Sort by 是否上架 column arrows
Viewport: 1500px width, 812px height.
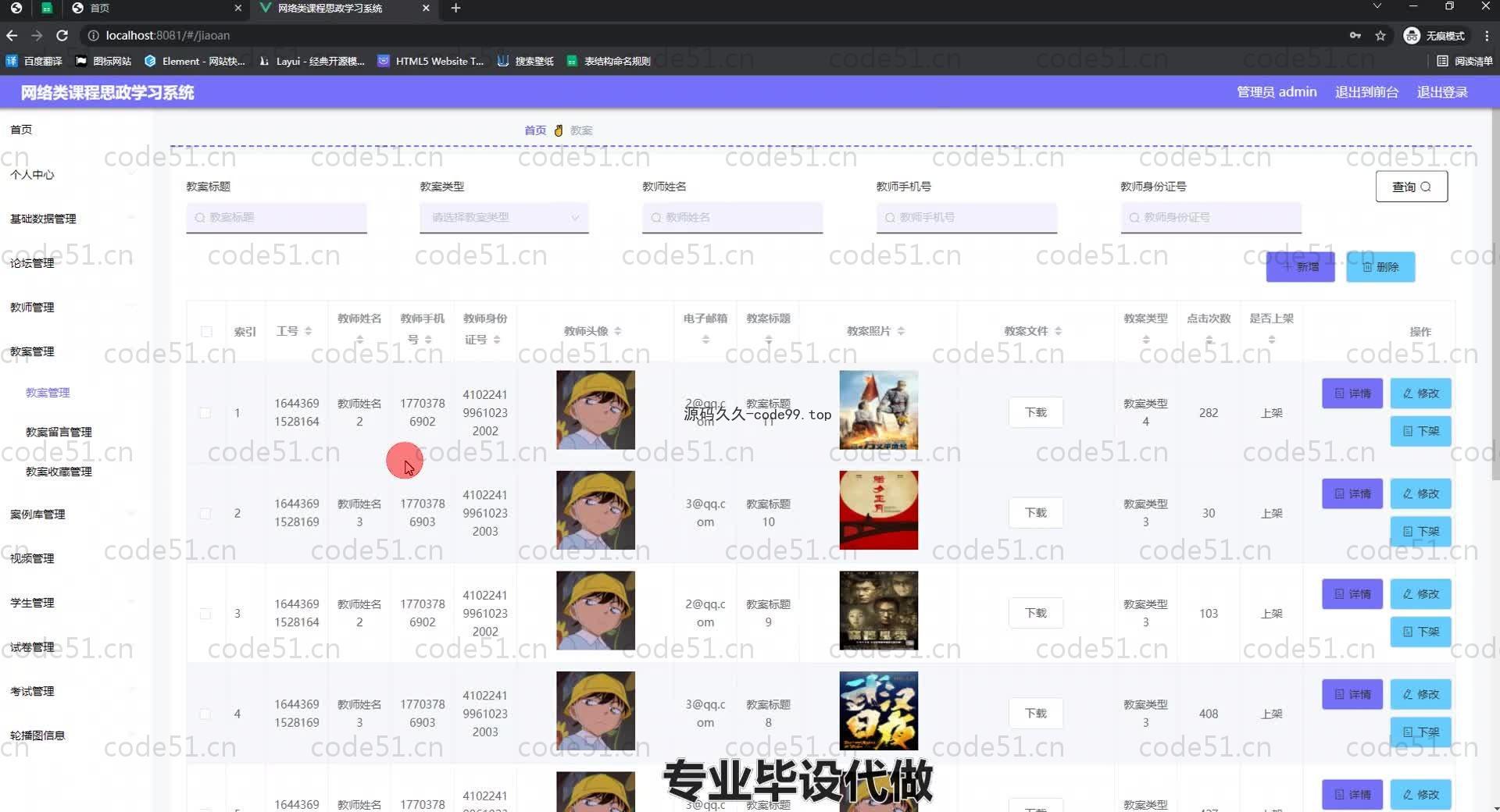click(x=1272, y=340)
